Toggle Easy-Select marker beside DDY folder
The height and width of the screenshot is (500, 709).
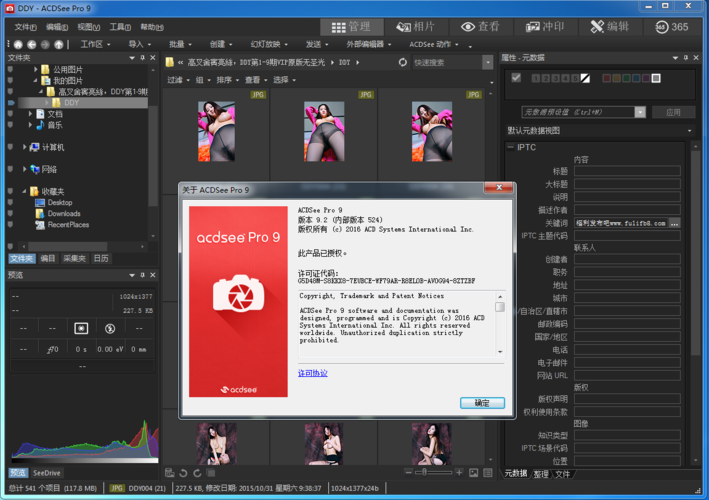(11, 103)
